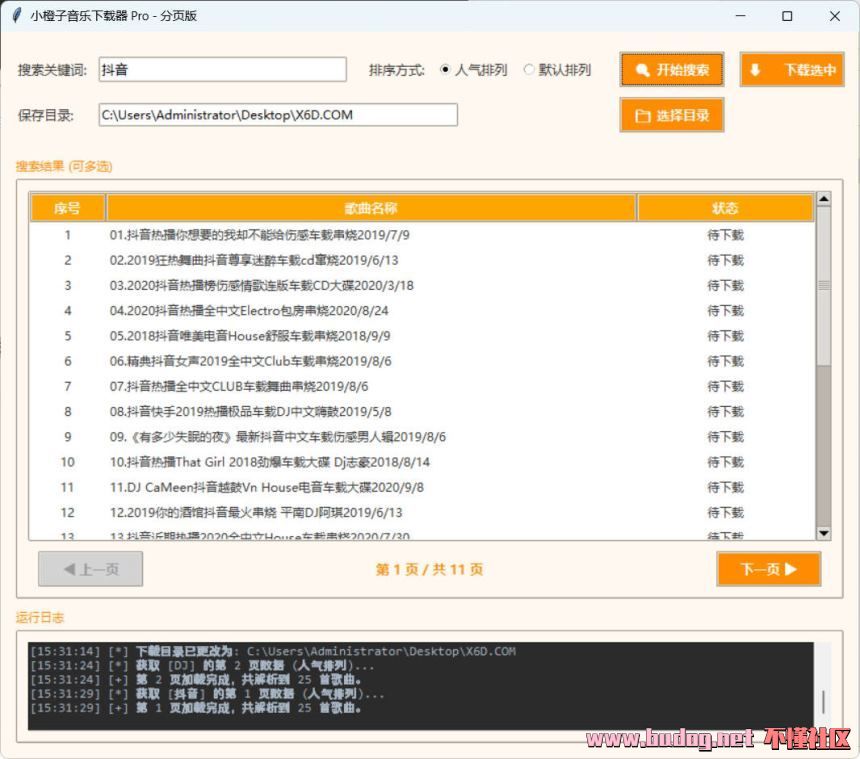Click the 待下载 status in row 1
The image size is (860, 759).
[x=725, y=235]
